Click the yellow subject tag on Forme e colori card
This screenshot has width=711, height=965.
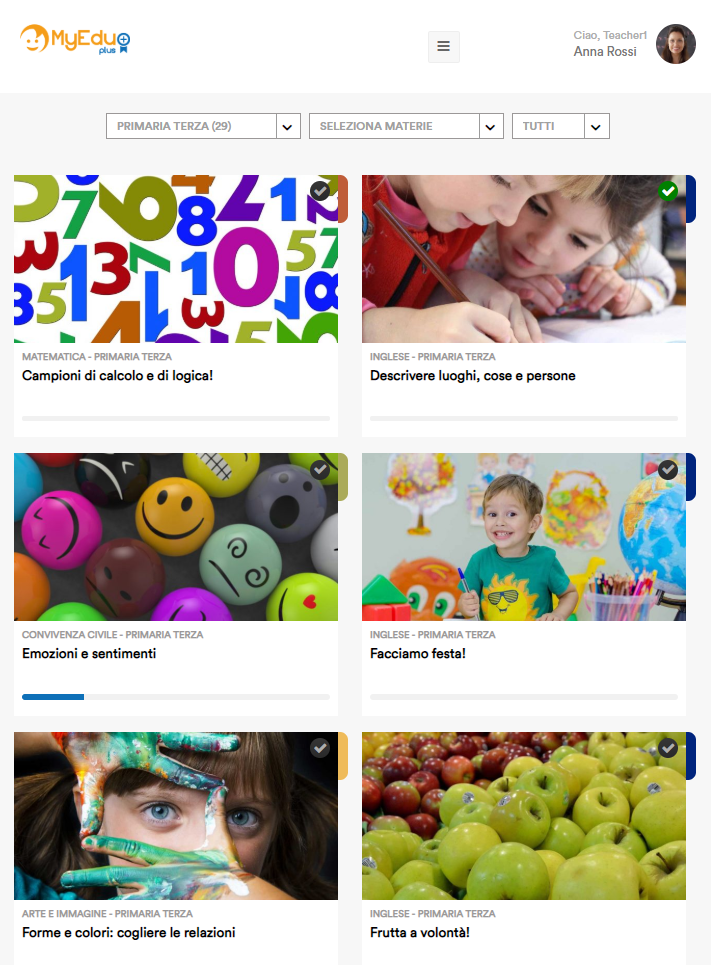(x=343, y=756)
